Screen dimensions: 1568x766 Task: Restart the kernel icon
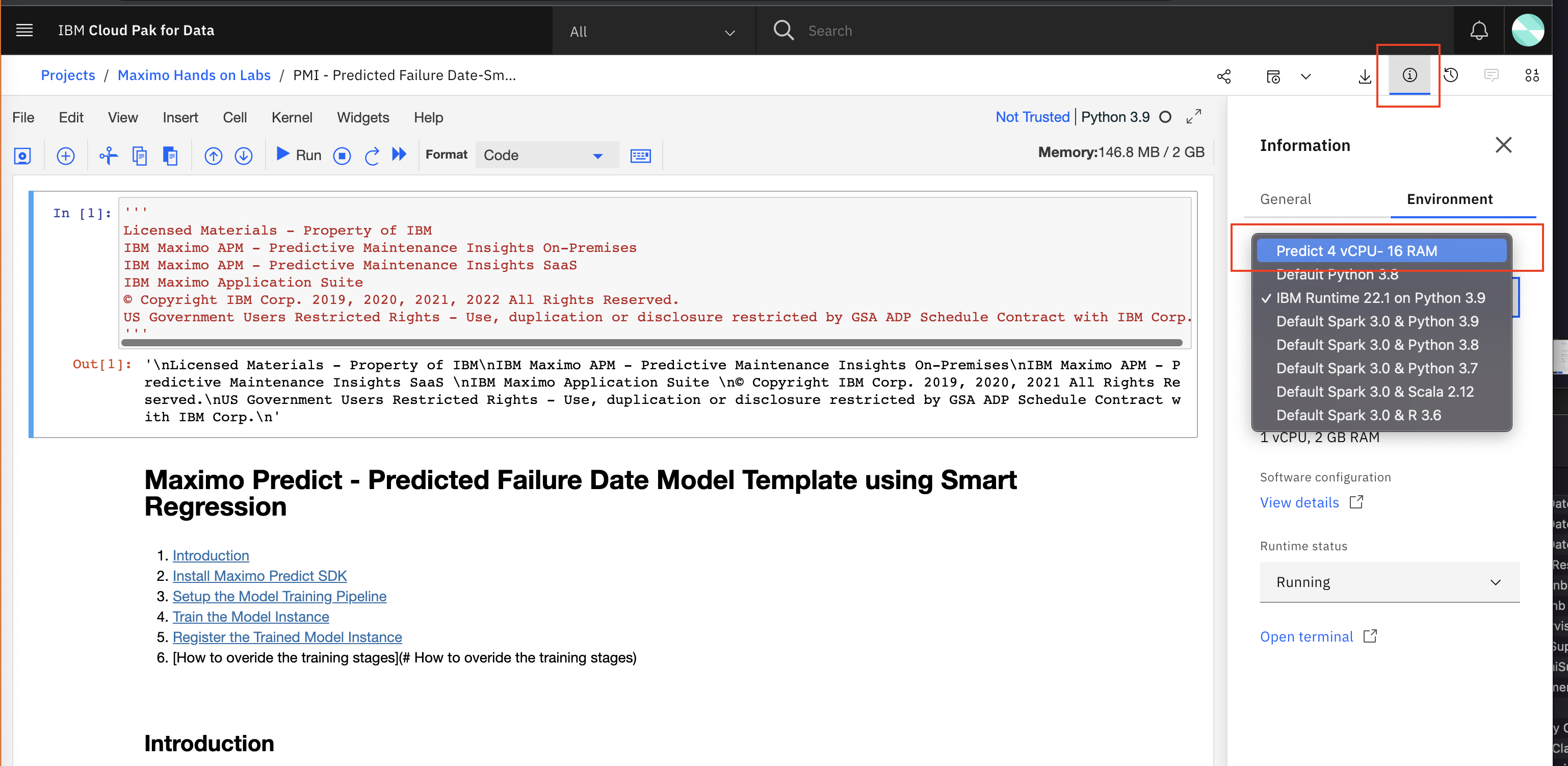tap(371, 156)
